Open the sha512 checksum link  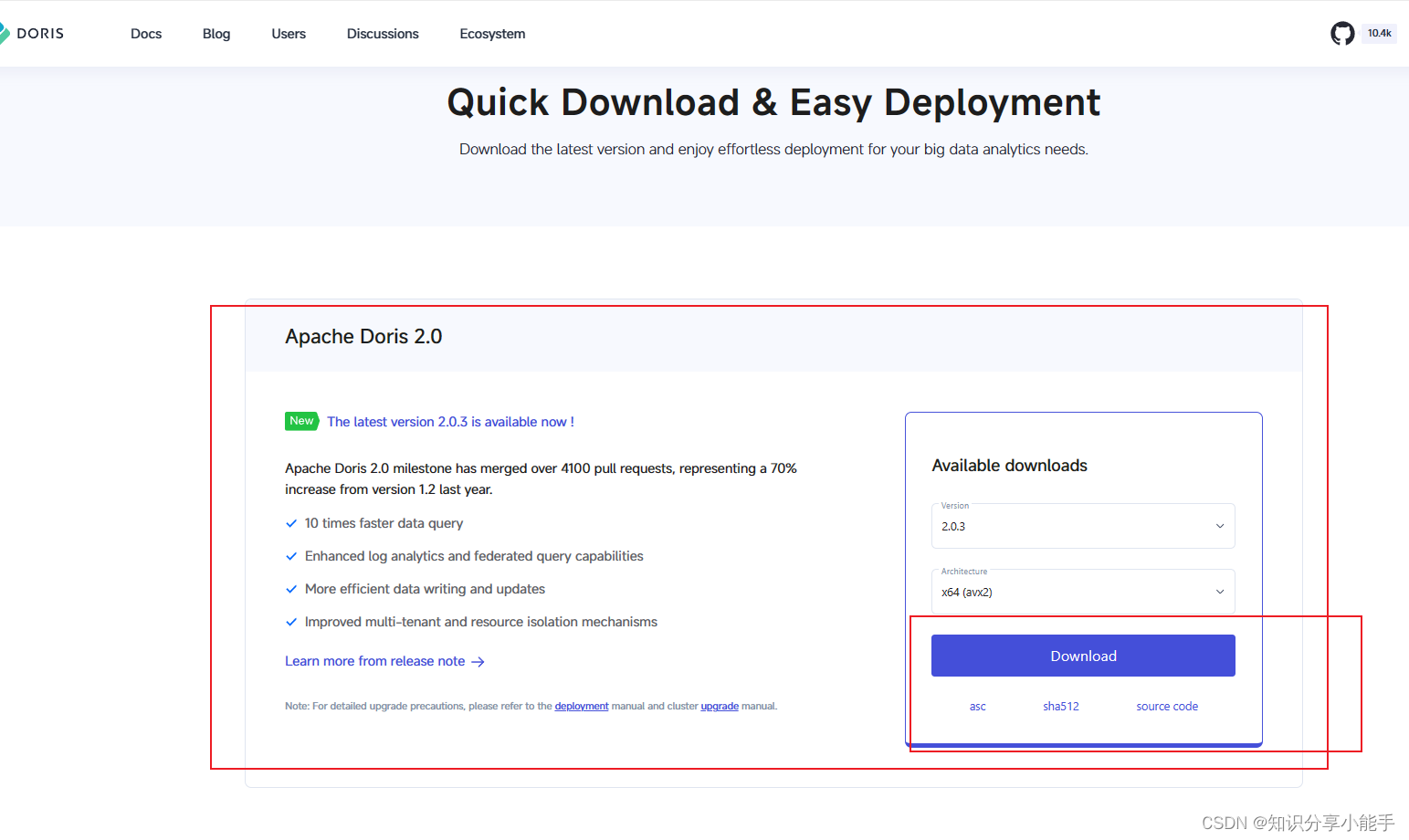pyautogui.click(x=1061, y=707)
